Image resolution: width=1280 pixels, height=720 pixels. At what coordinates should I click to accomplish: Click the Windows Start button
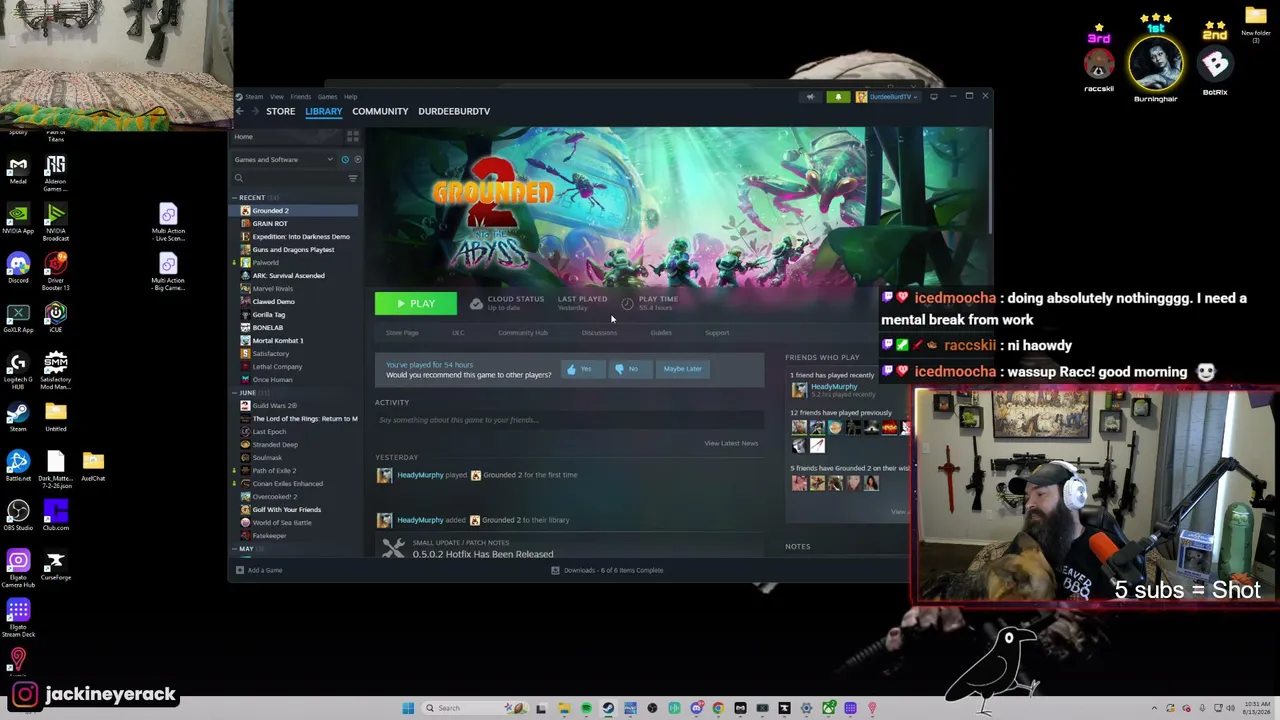point(408,708)
